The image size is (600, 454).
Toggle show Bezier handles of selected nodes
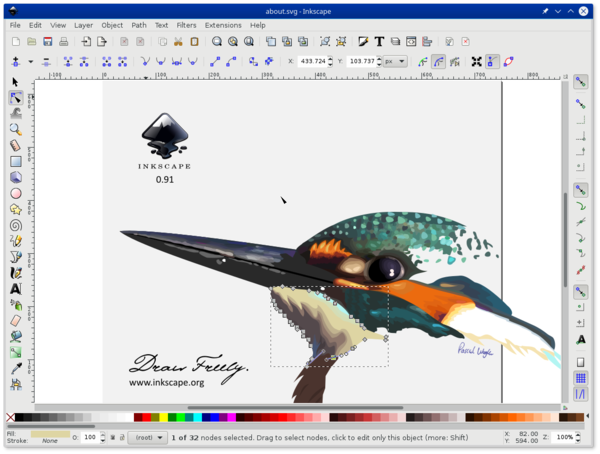pos(492,62)
